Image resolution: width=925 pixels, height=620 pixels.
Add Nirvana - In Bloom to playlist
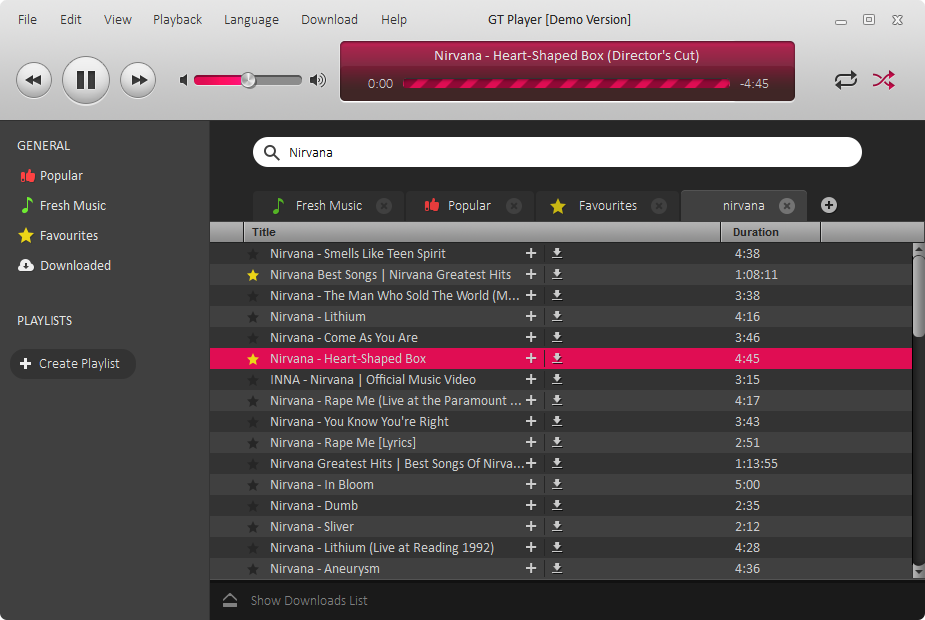click(531, 484)
